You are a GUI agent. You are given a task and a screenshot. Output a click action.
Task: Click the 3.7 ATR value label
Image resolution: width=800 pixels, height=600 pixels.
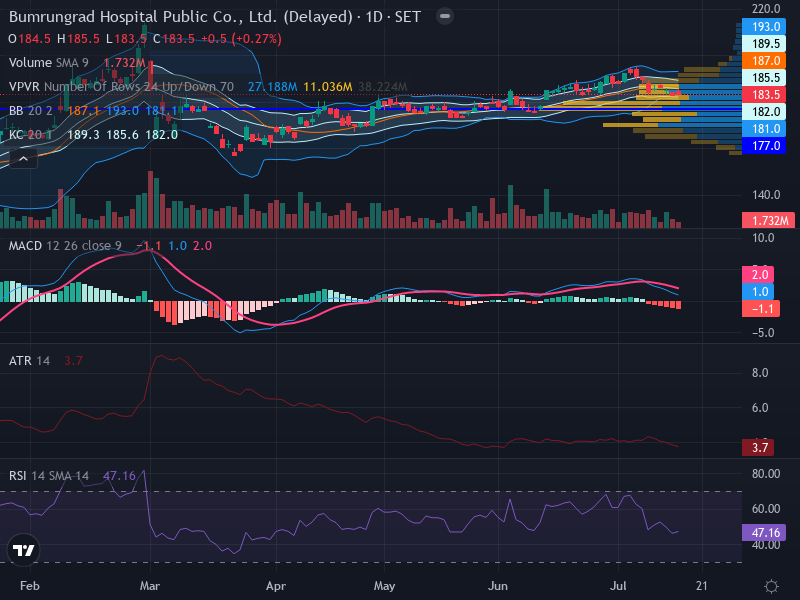click(x=758, y=447)
